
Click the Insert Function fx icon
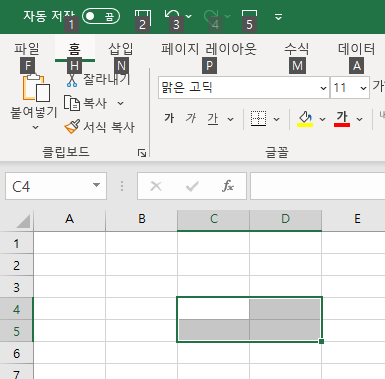click(x=228, y=186)
